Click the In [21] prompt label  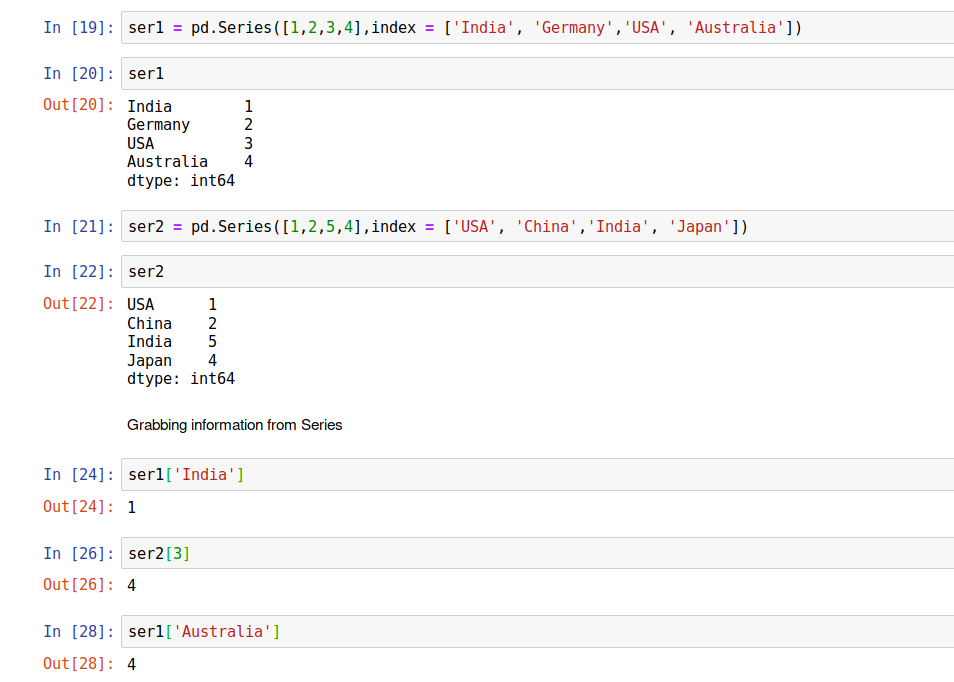pos(79,226)
